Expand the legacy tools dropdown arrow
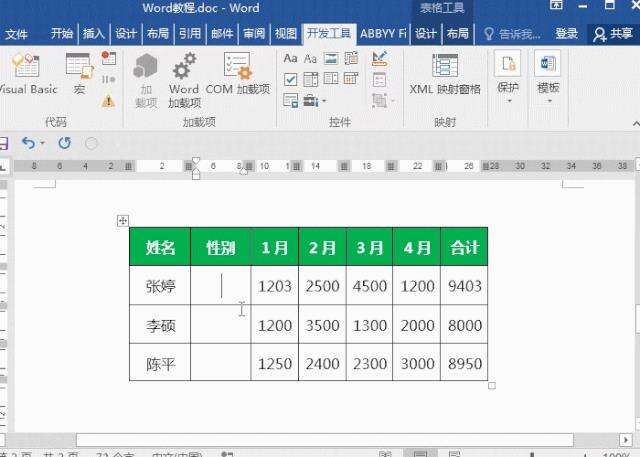Viewport: 640px width, 457px height. pyautogui.click(x=324, y=100)
